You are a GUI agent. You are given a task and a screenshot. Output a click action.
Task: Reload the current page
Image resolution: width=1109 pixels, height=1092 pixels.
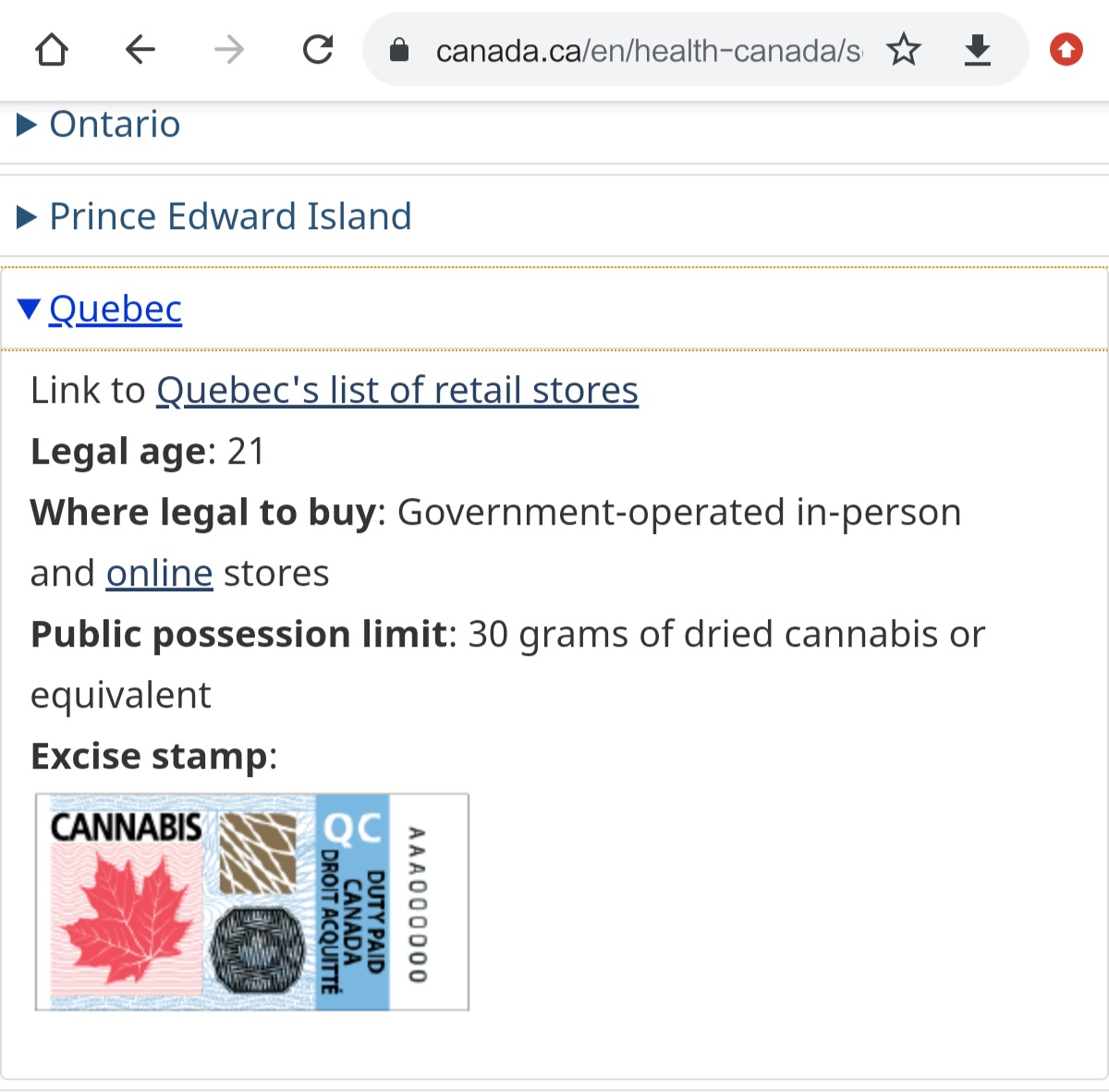[318, 50]
